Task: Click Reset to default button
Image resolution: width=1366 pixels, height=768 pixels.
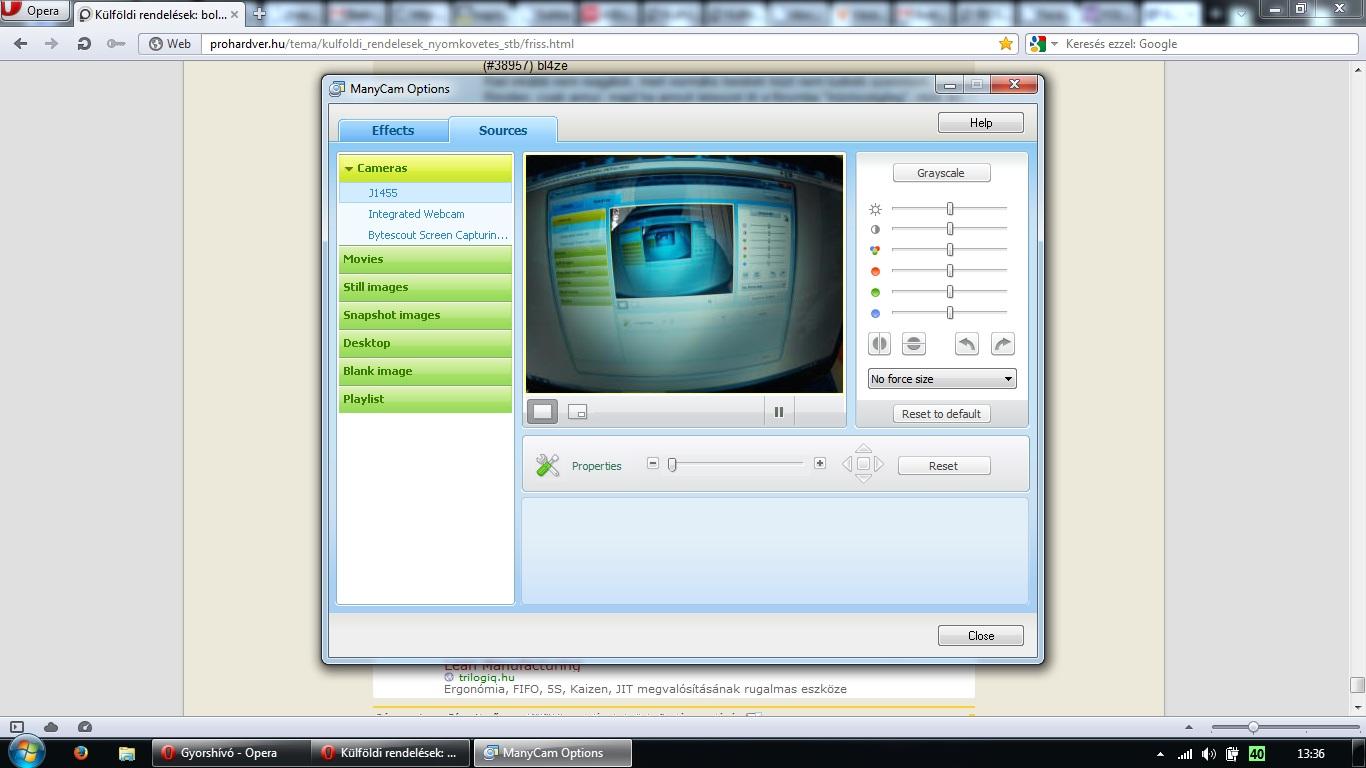Action: (941, 414)
